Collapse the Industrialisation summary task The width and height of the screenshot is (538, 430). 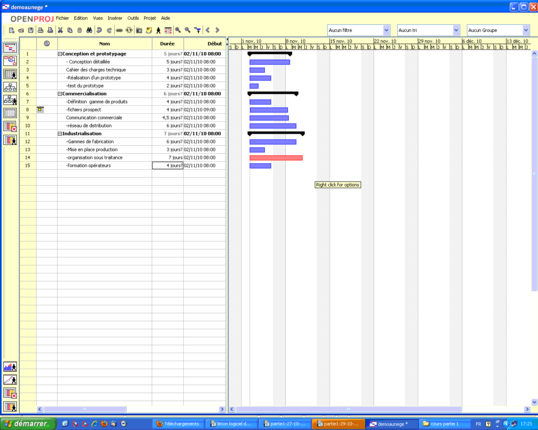pyautogui.click(x=60, y=133)
